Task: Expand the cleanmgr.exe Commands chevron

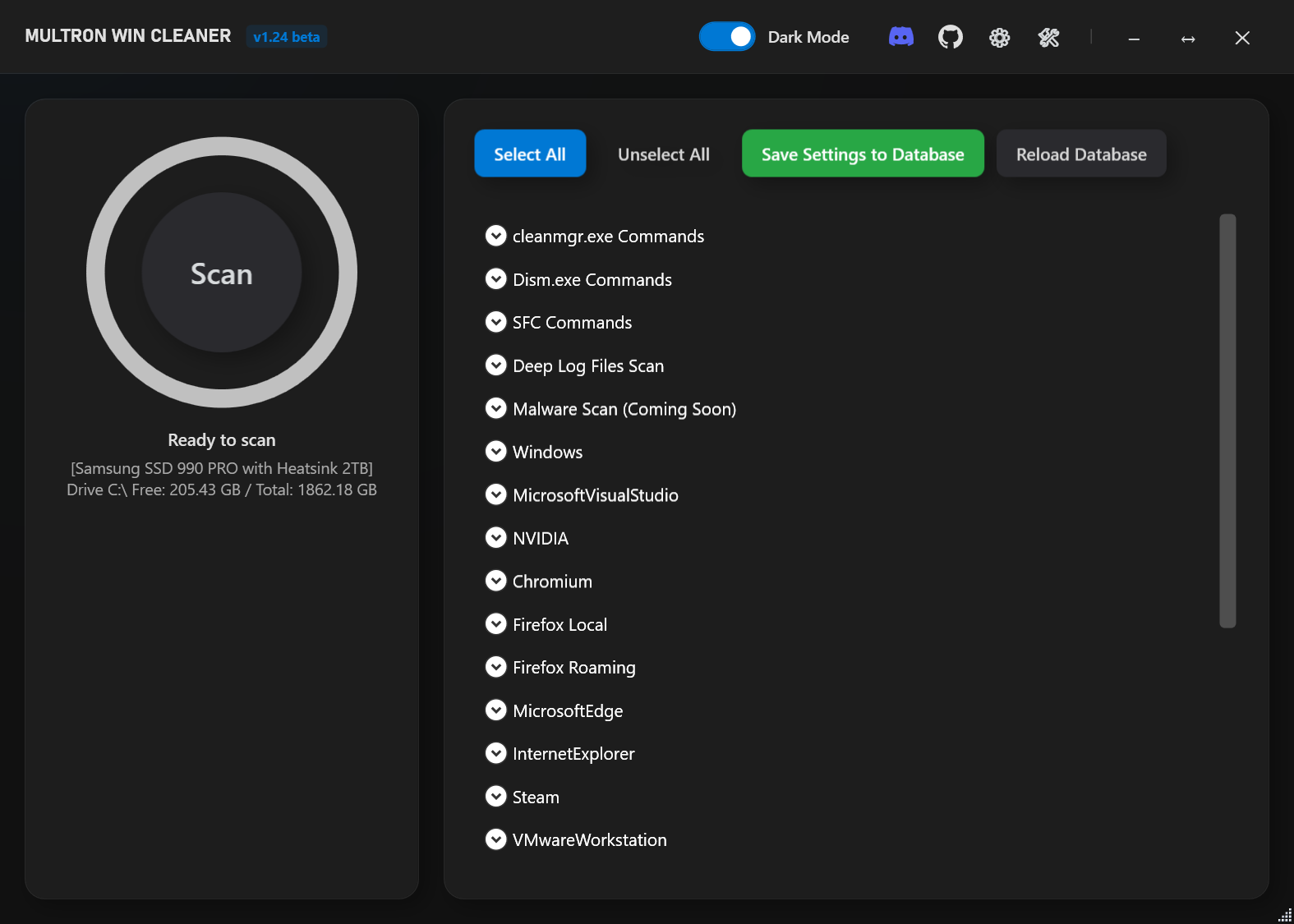Action: (x=496, y=236)
